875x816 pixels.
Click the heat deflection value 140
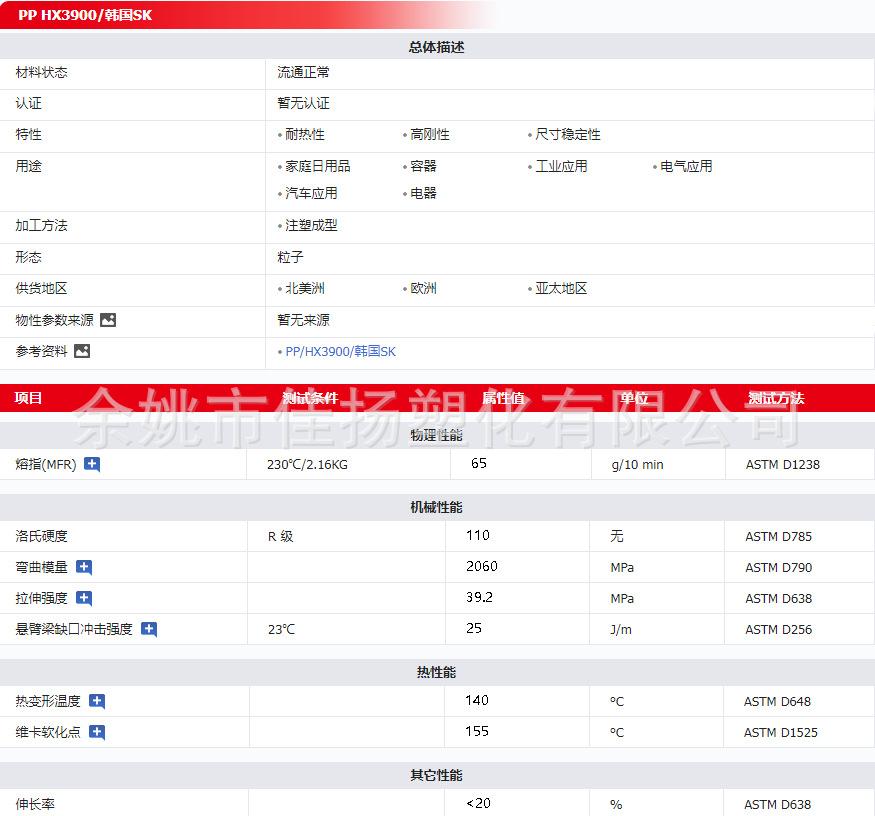(x=477, y=700)
